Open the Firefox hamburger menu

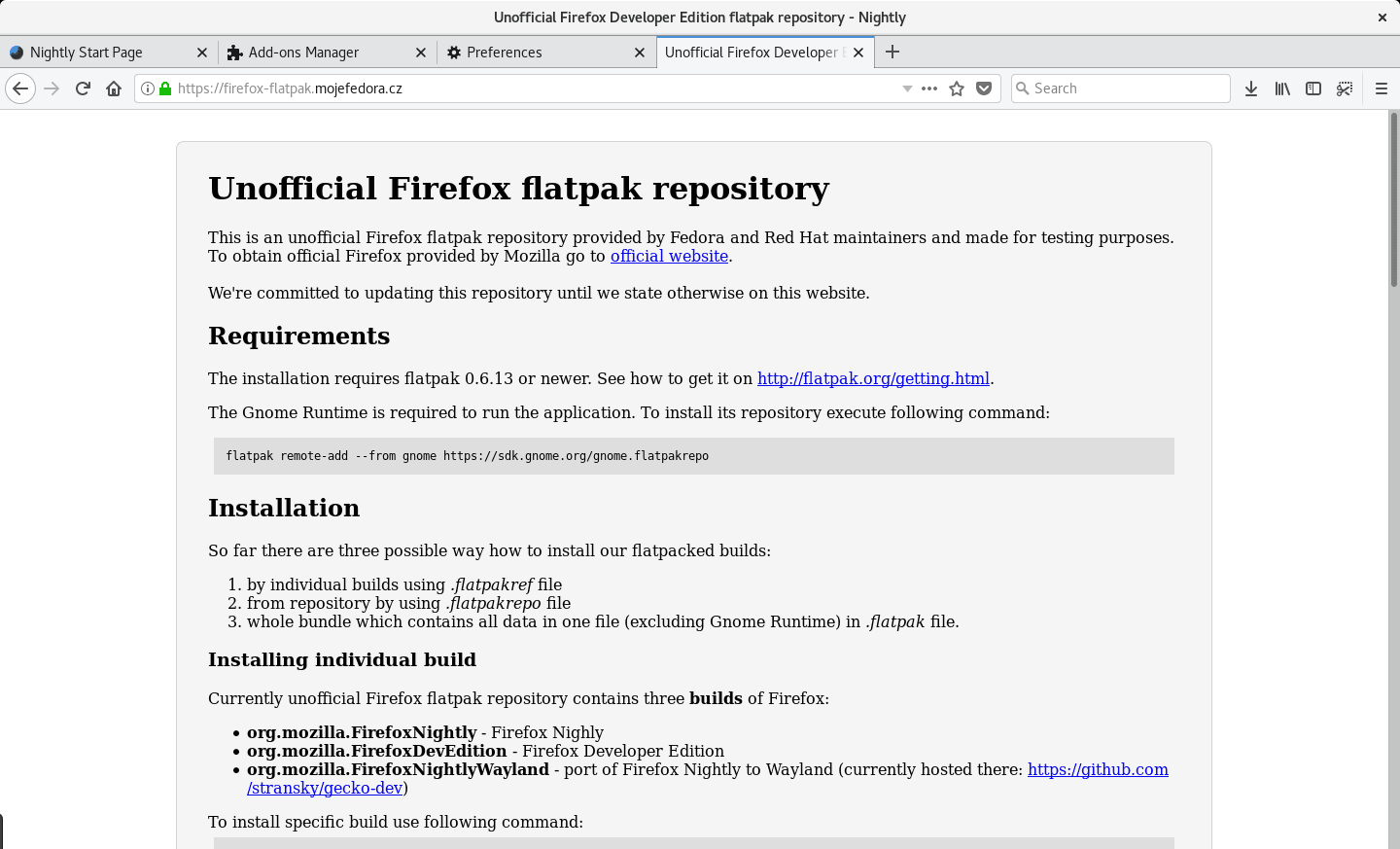(1382, 88)
